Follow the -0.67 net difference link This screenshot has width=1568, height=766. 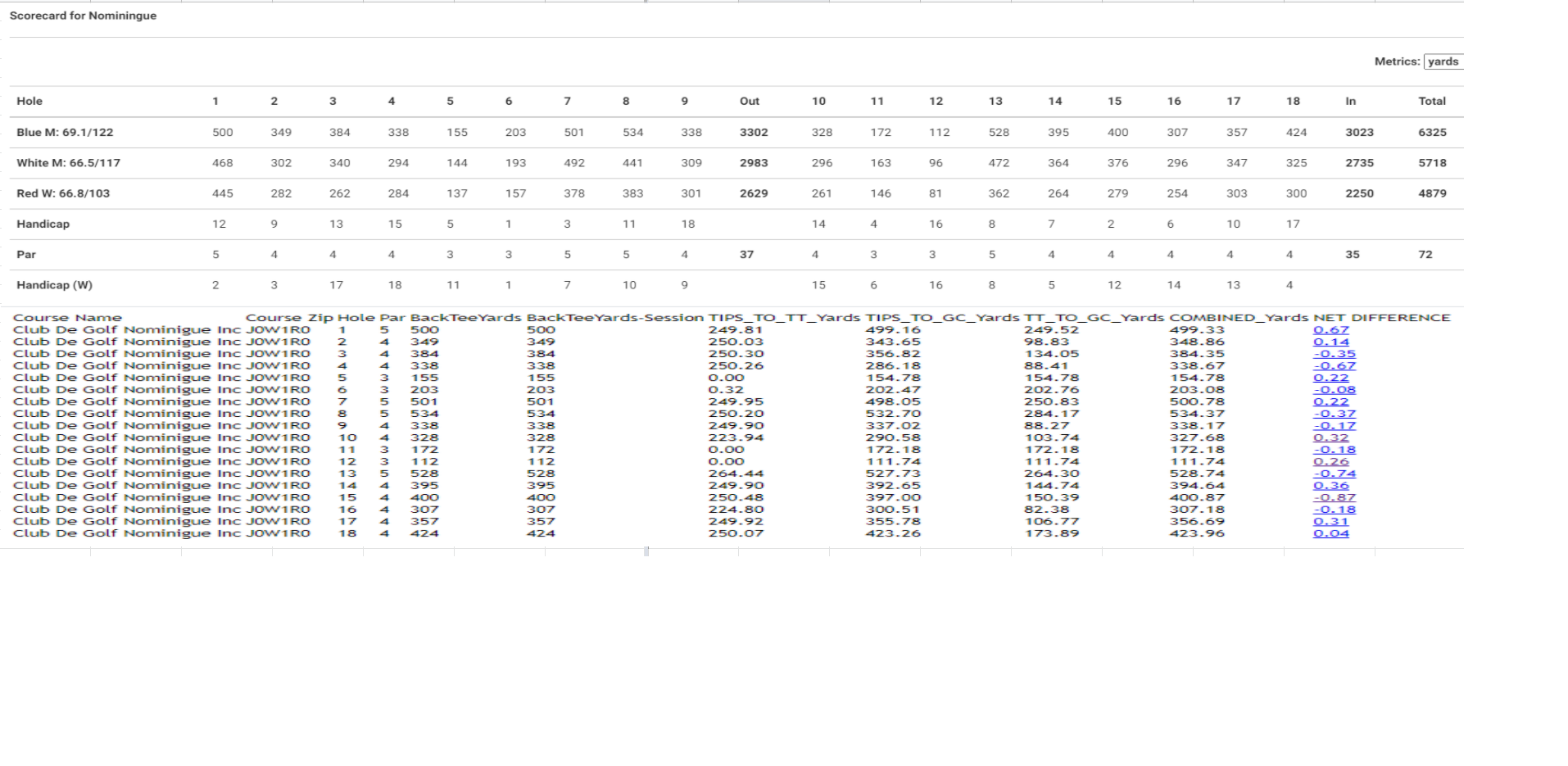pyautogui.click(x=1335, y=365)
